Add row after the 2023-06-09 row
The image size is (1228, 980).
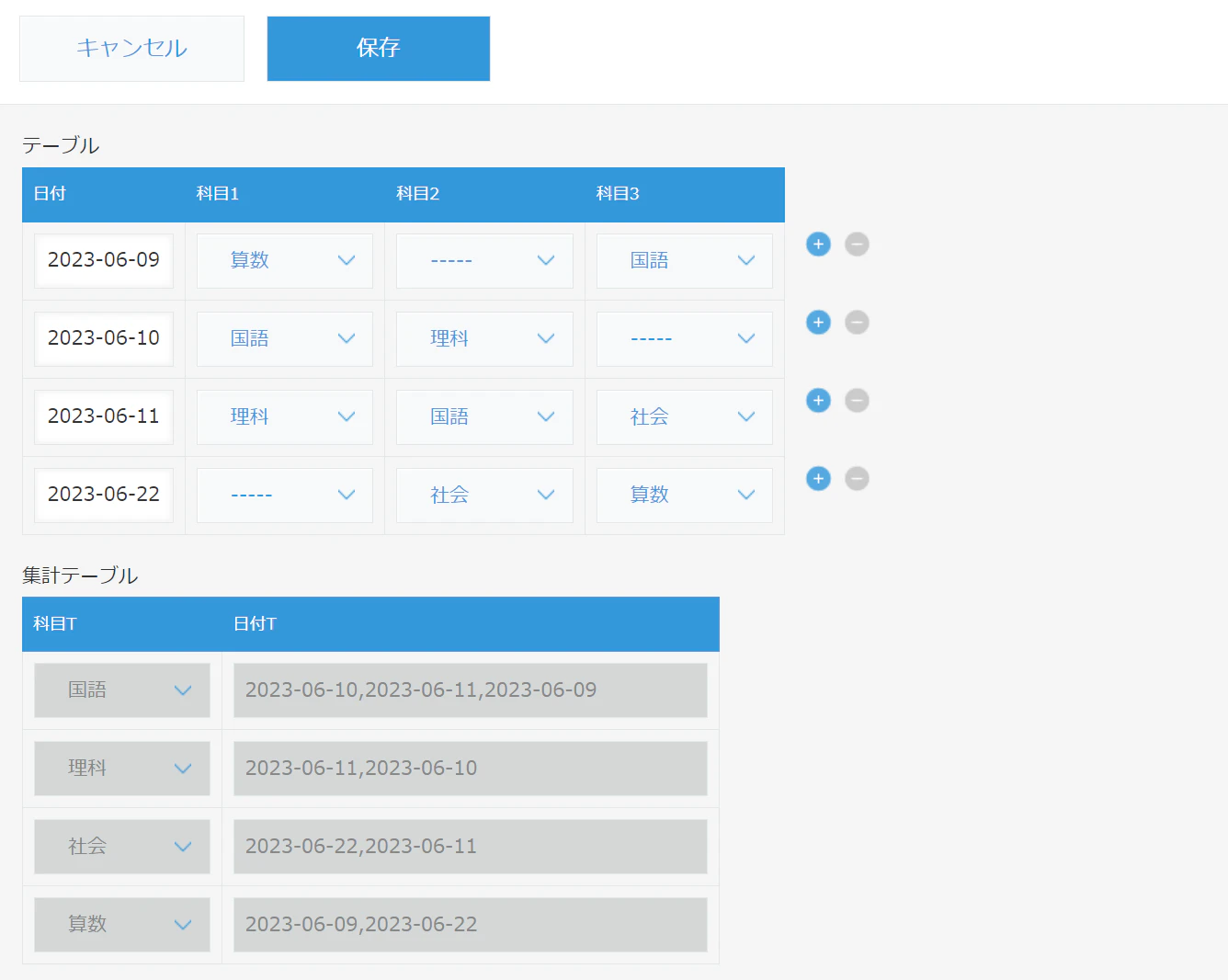(x=818, y=245)
